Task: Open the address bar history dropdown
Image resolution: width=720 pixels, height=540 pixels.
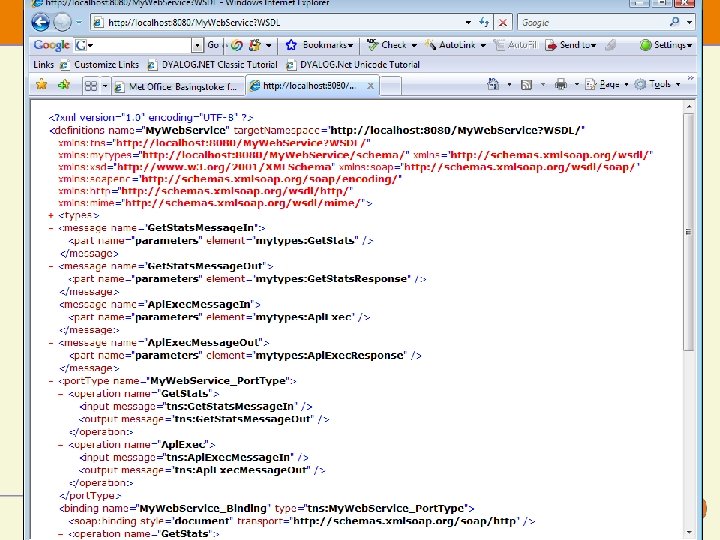Action: (x=468, y=22)
